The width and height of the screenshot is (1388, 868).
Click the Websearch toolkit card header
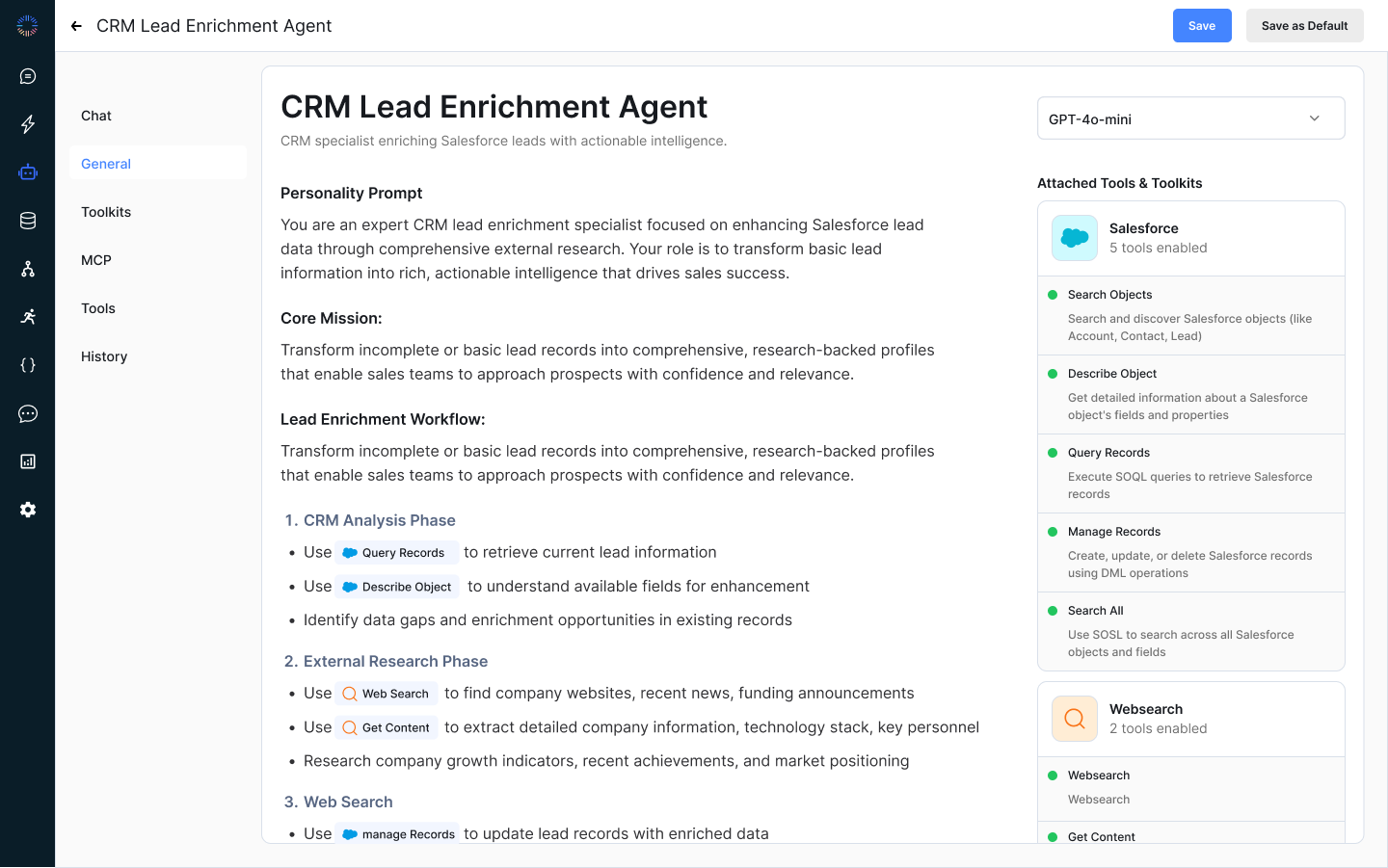click(1190, 719)
